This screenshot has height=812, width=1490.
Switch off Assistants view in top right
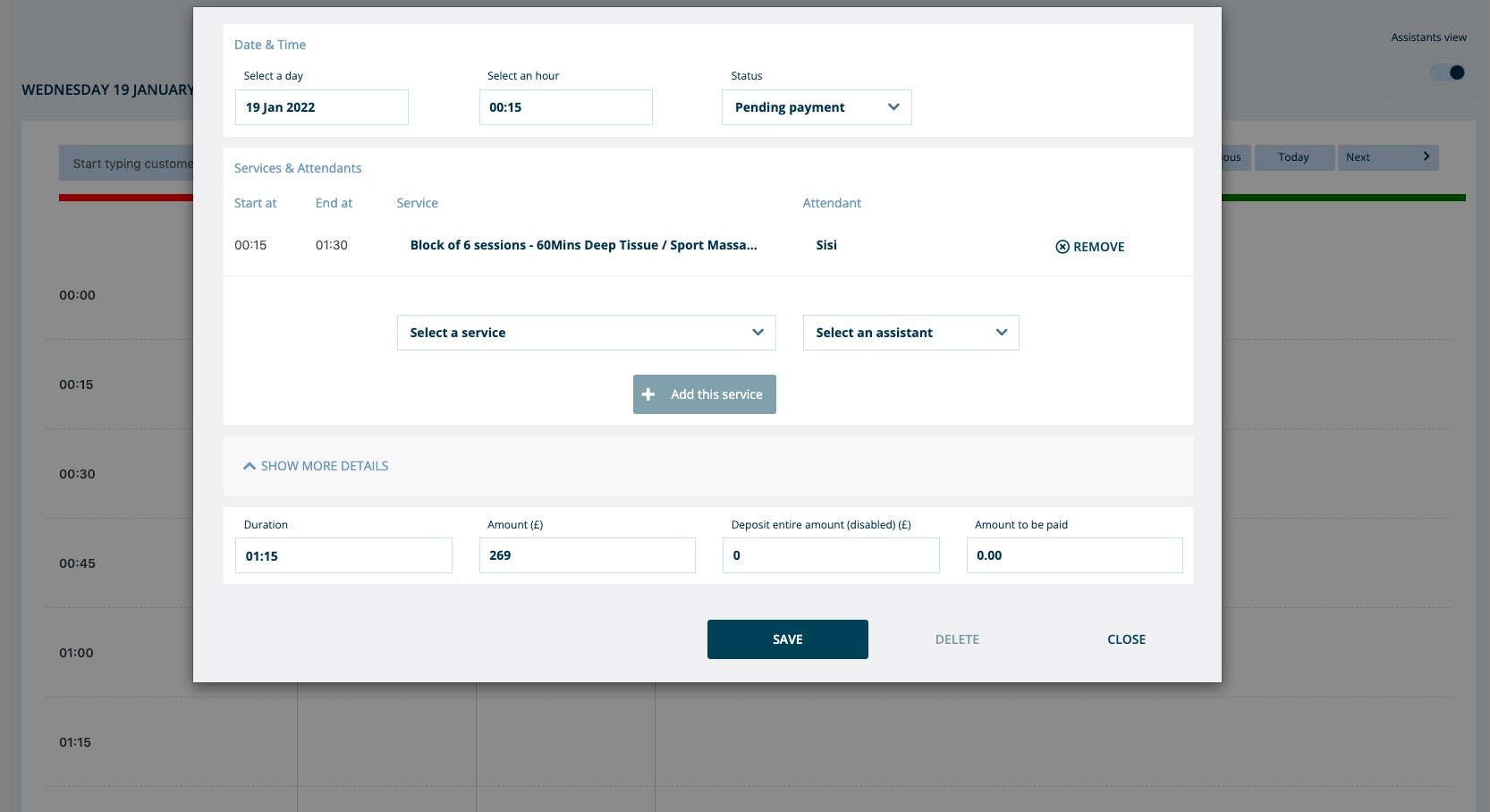click(1446, 72)
